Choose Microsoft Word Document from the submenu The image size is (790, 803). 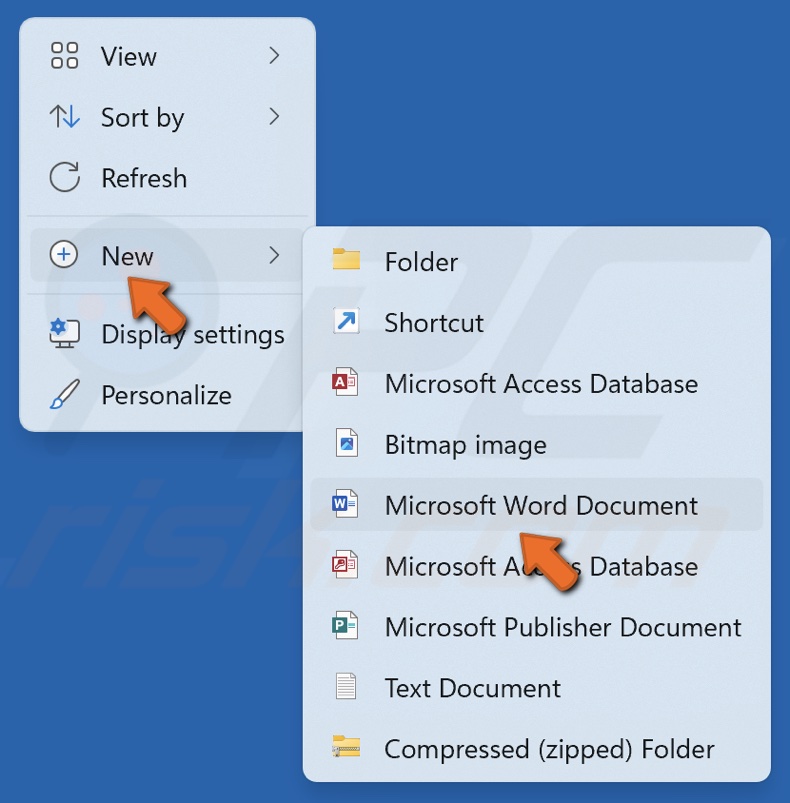pyautogui.click(x=541, y=506)
